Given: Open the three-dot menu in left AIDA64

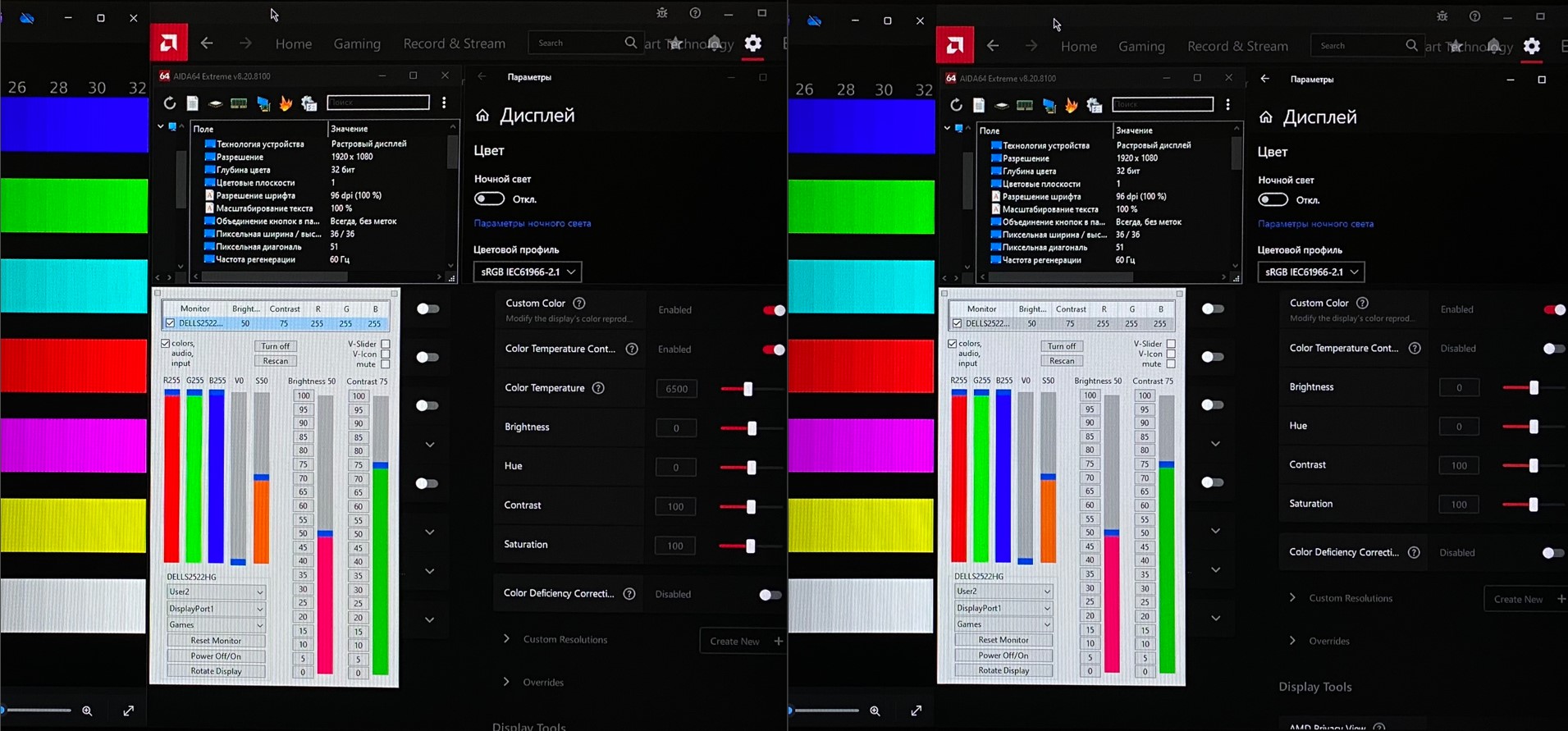Looking at the screenshot, I should click(444, 103).
